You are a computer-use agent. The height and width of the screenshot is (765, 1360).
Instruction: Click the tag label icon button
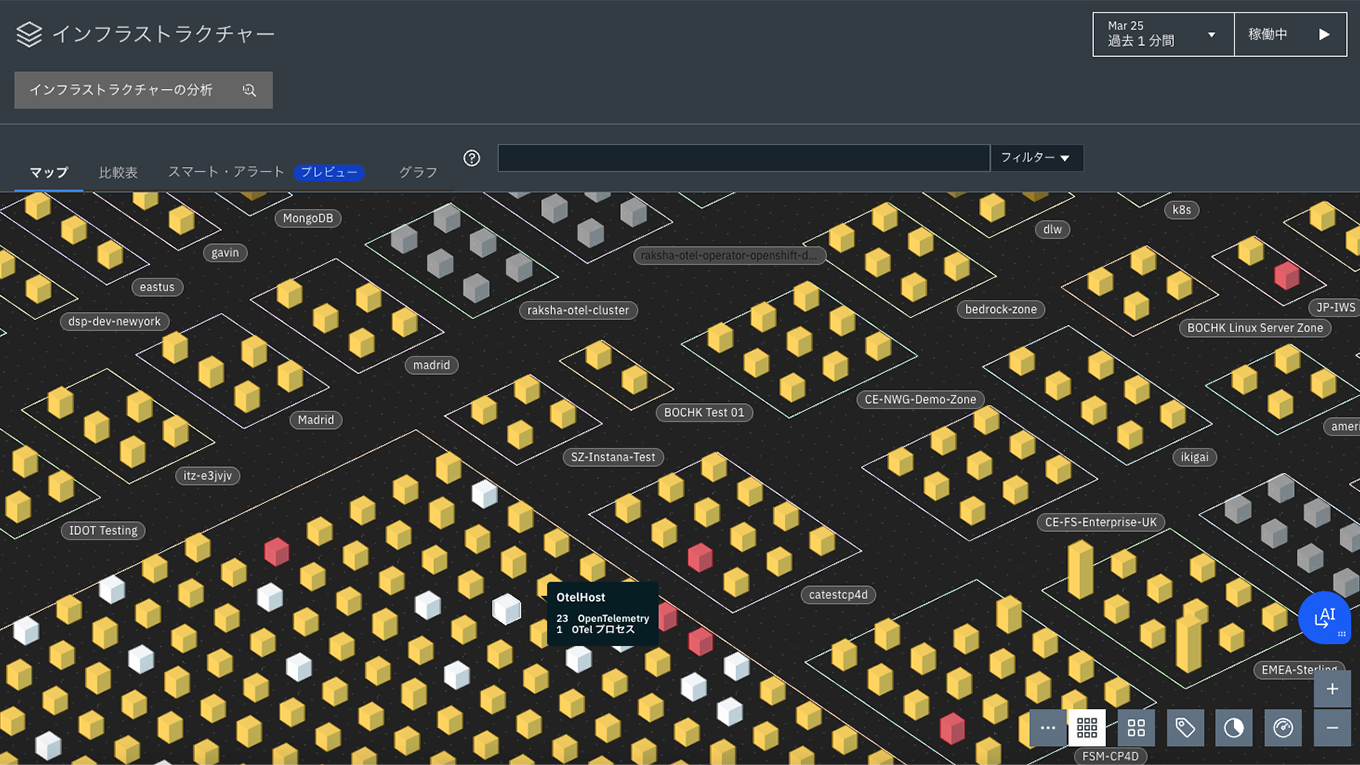coord(1185,728)
